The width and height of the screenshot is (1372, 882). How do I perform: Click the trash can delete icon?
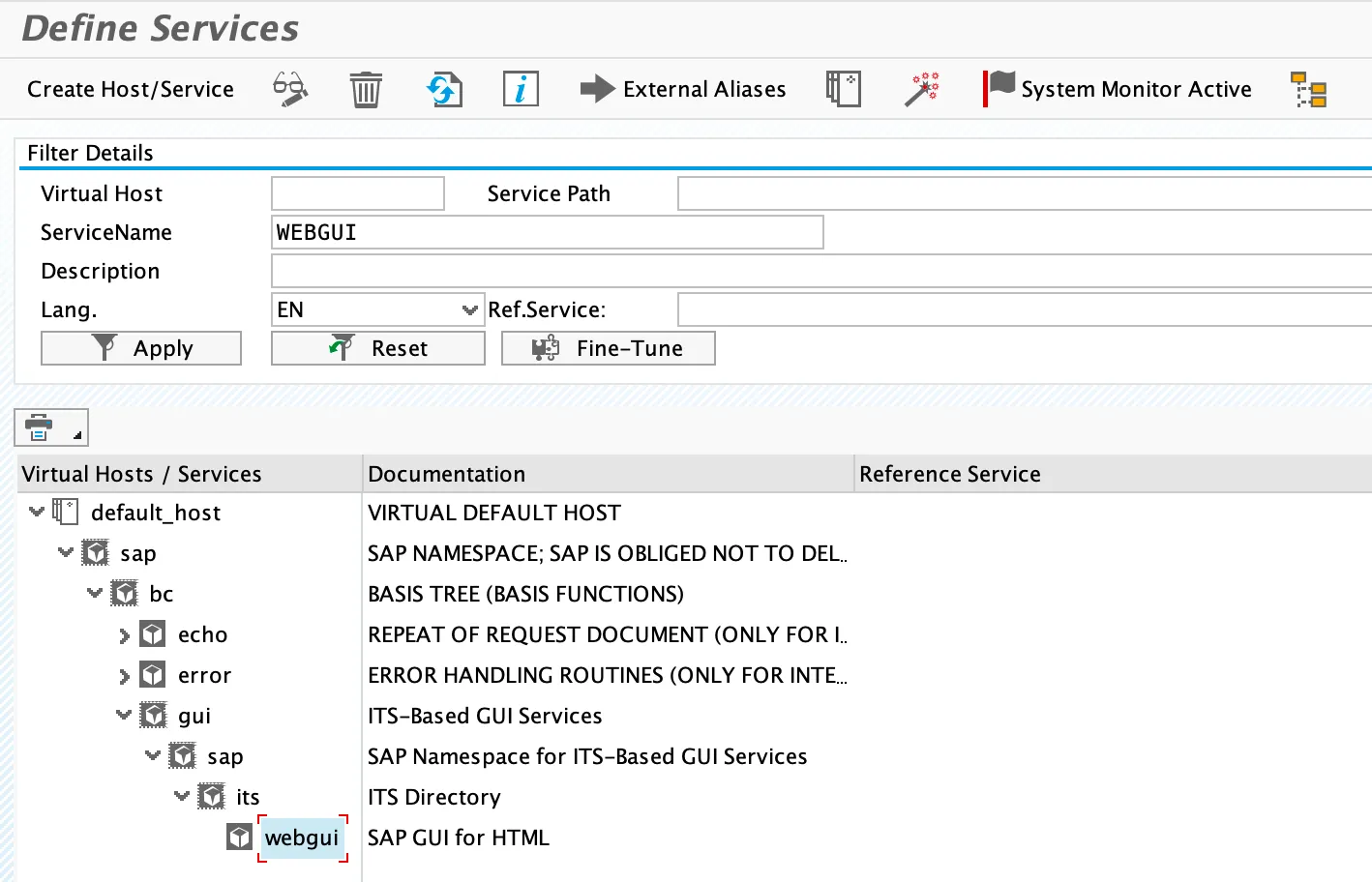366,89
